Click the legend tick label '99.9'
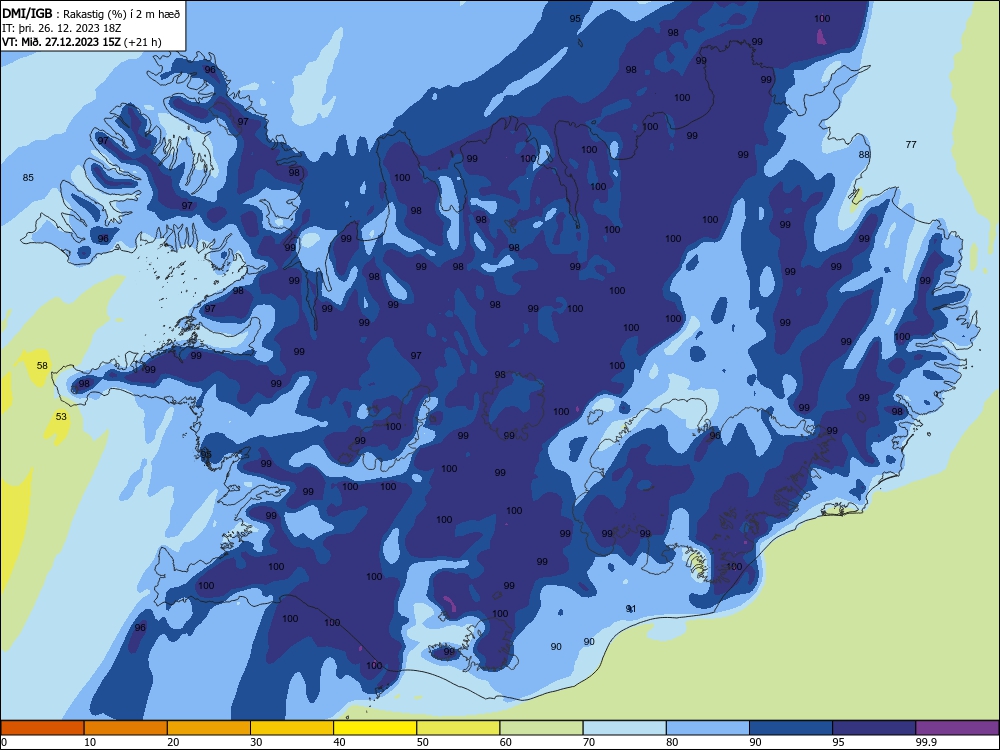Screen dimensions: 1000x750 pos(926,742)
